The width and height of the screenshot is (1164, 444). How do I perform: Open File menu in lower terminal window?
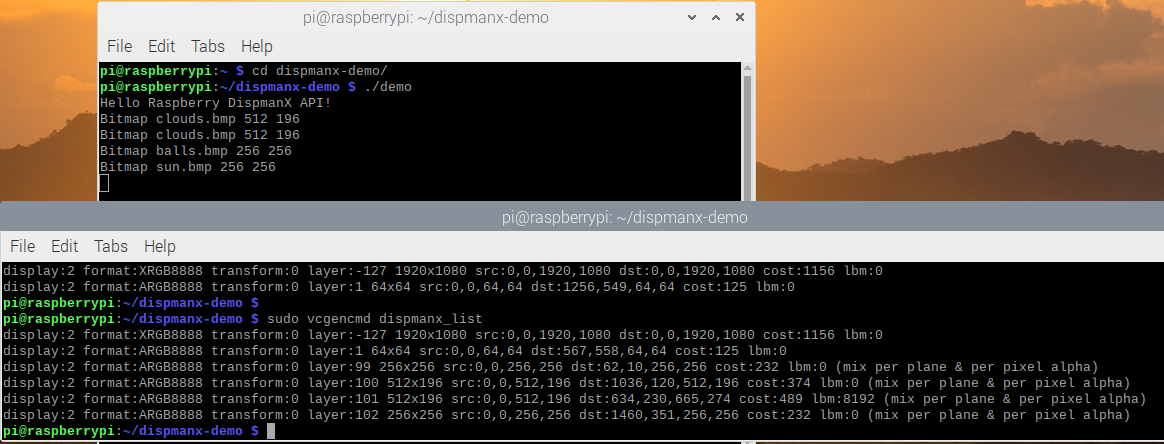coord(22,246)
